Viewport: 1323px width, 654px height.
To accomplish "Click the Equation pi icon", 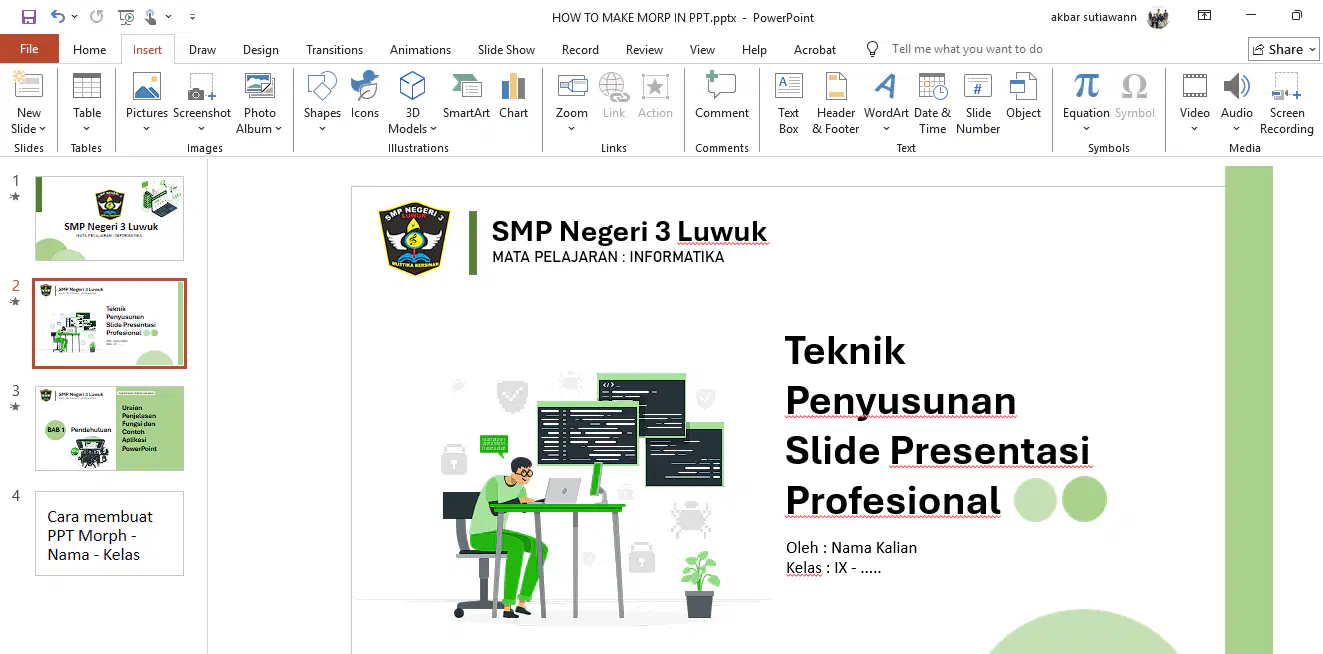I will pos(1086,87).
